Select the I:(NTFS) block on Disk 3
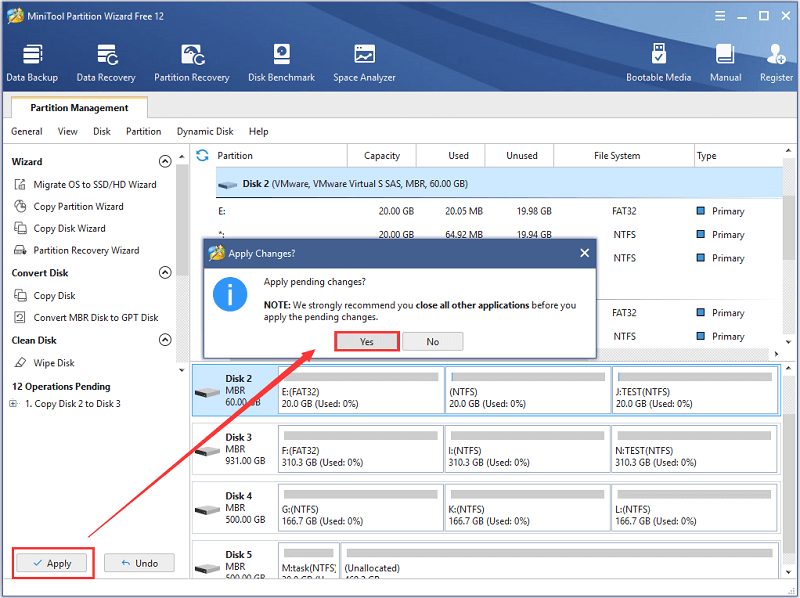The width and height of the screenshot is (800, 598). tap(528, 449)
